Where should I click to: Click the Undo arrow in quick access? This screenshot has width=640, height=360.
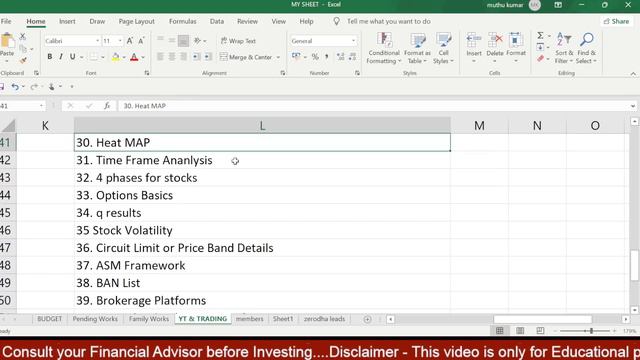point(15,87)
